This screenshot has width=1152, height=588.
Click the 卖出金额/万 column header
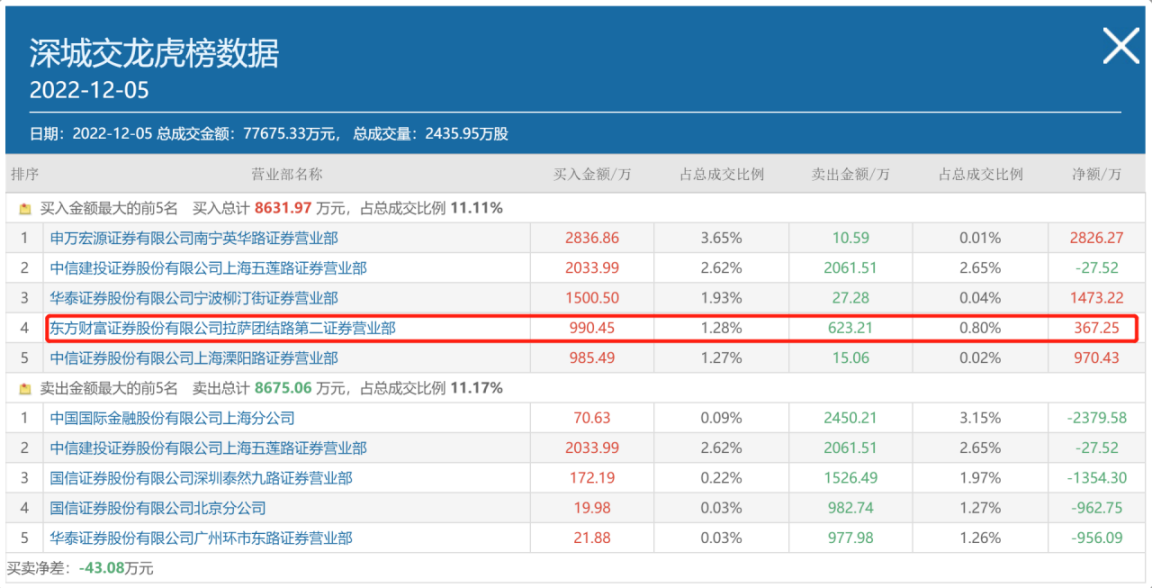[x=851, y=174]
